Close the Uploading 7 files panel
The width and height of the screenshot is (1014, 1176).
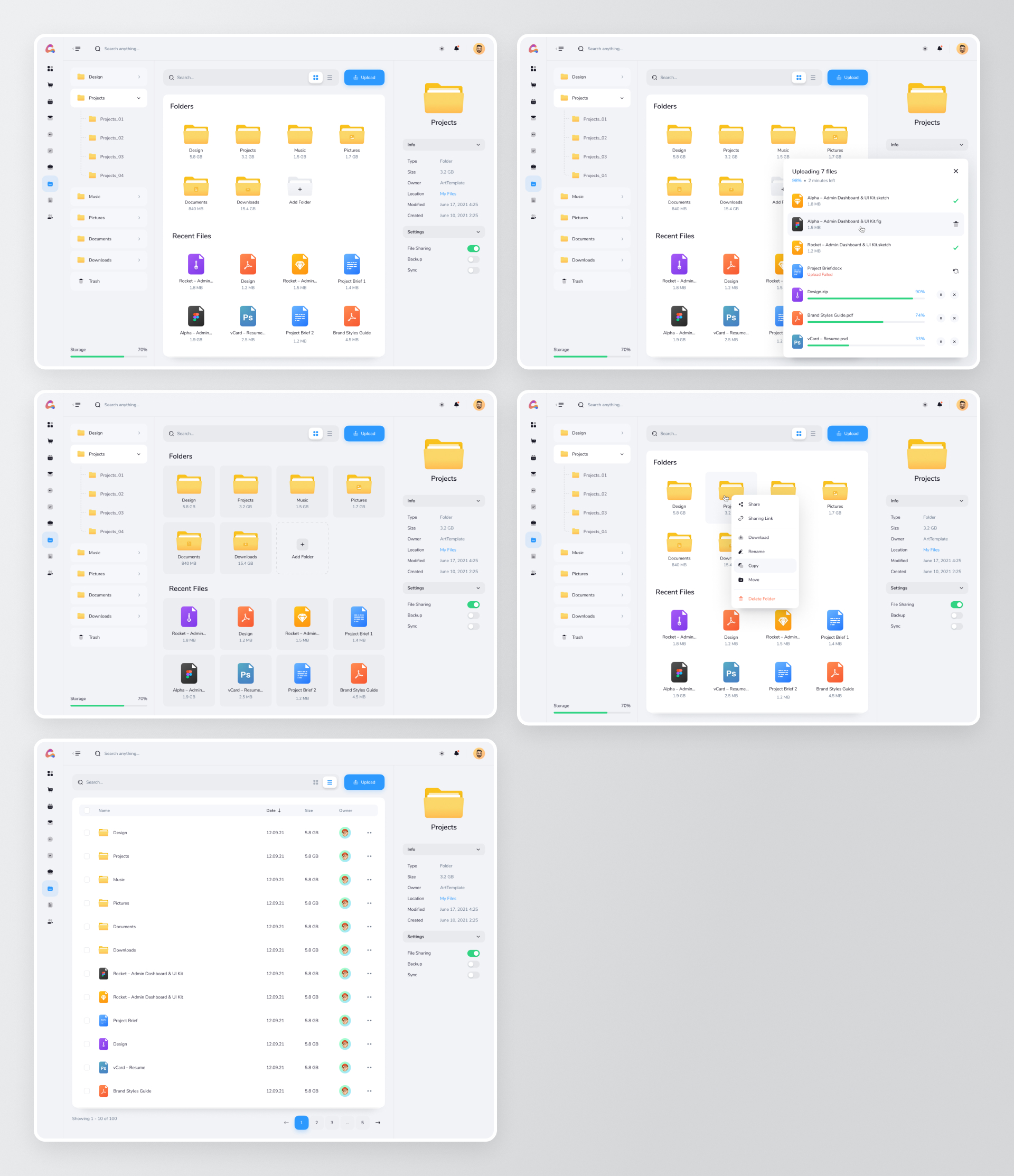pyautogui.click(x=955, y=171)
